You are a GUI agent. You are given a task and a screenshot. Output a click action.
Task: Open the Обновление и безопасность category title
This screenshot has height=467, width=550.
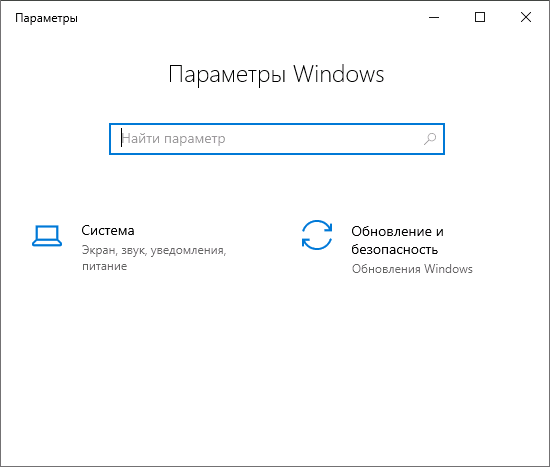[x=397, y=240]
